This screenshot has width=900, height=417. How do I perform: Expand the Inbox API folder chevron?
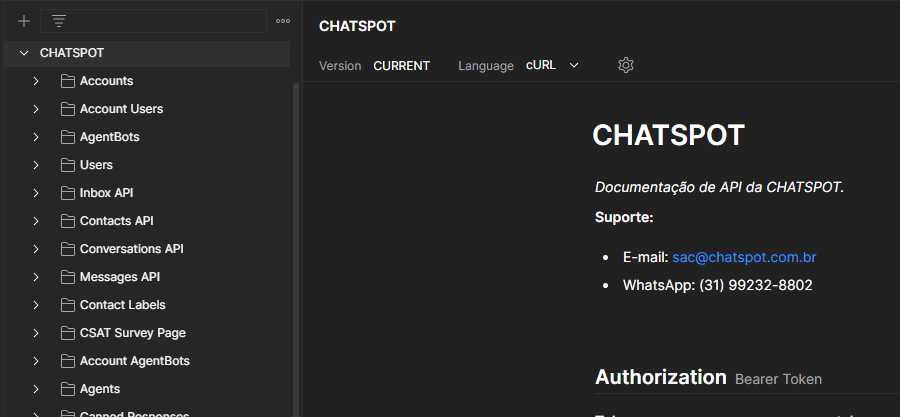[x=36, y=193]
